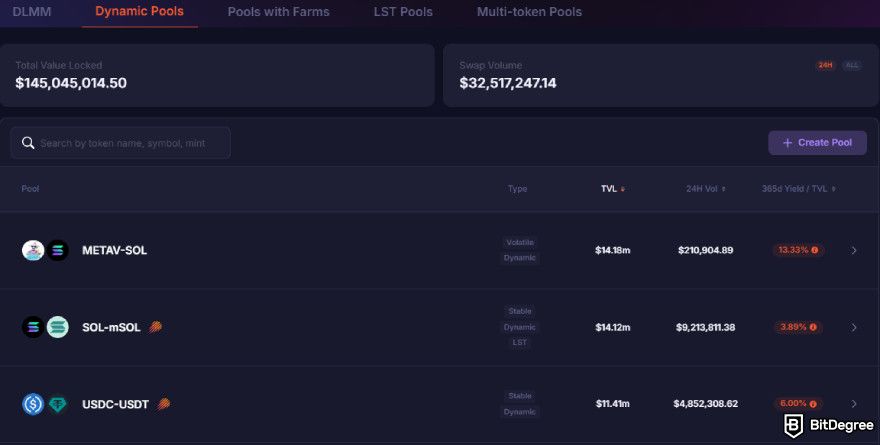This screenshot has height=445, width=880.
Task: Sort pools by TVL column
Action: pyautogui.click(x=613, y=189)
